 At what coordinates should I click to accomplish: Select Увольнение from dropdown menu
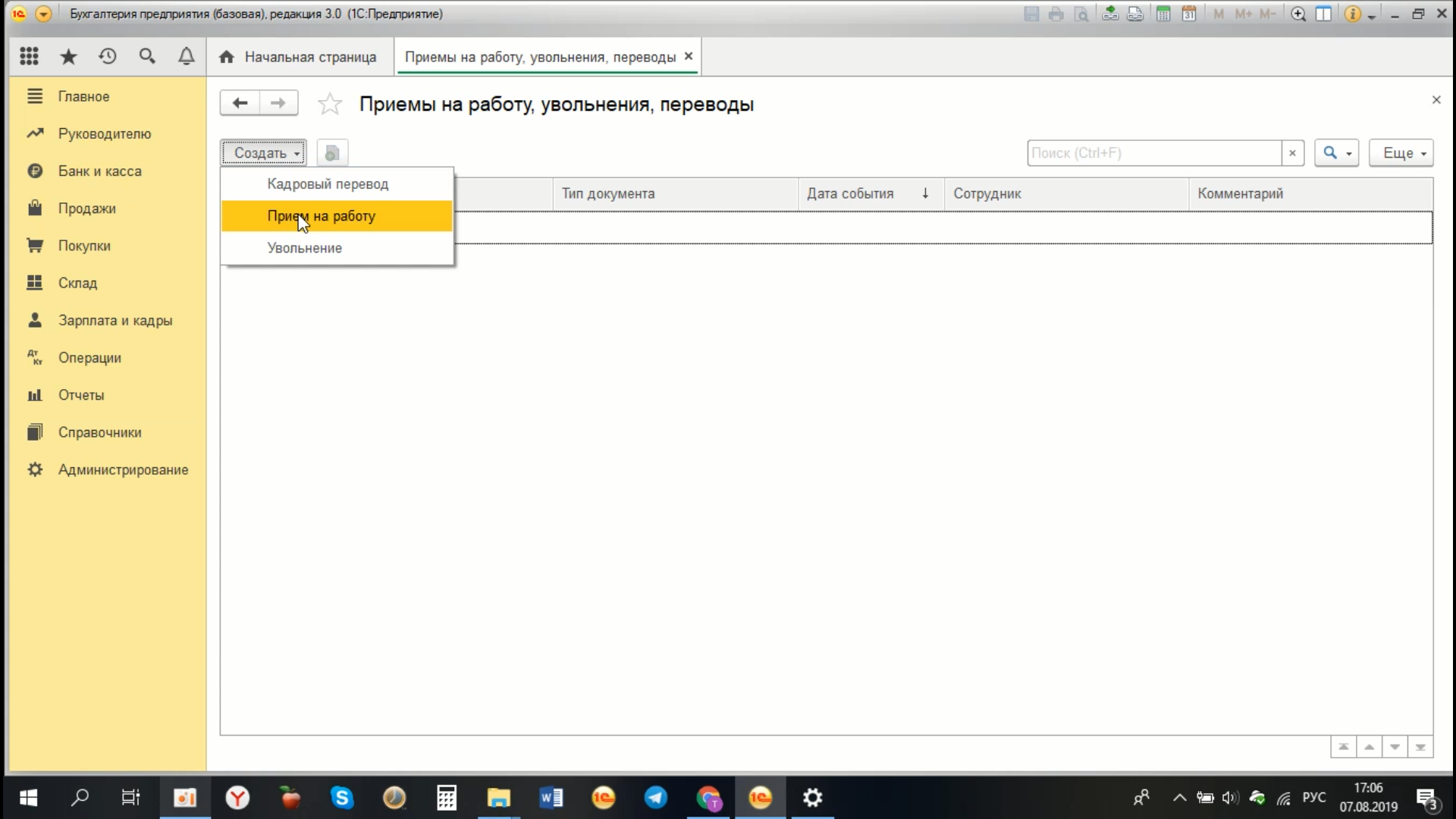[x=304, y=248]
